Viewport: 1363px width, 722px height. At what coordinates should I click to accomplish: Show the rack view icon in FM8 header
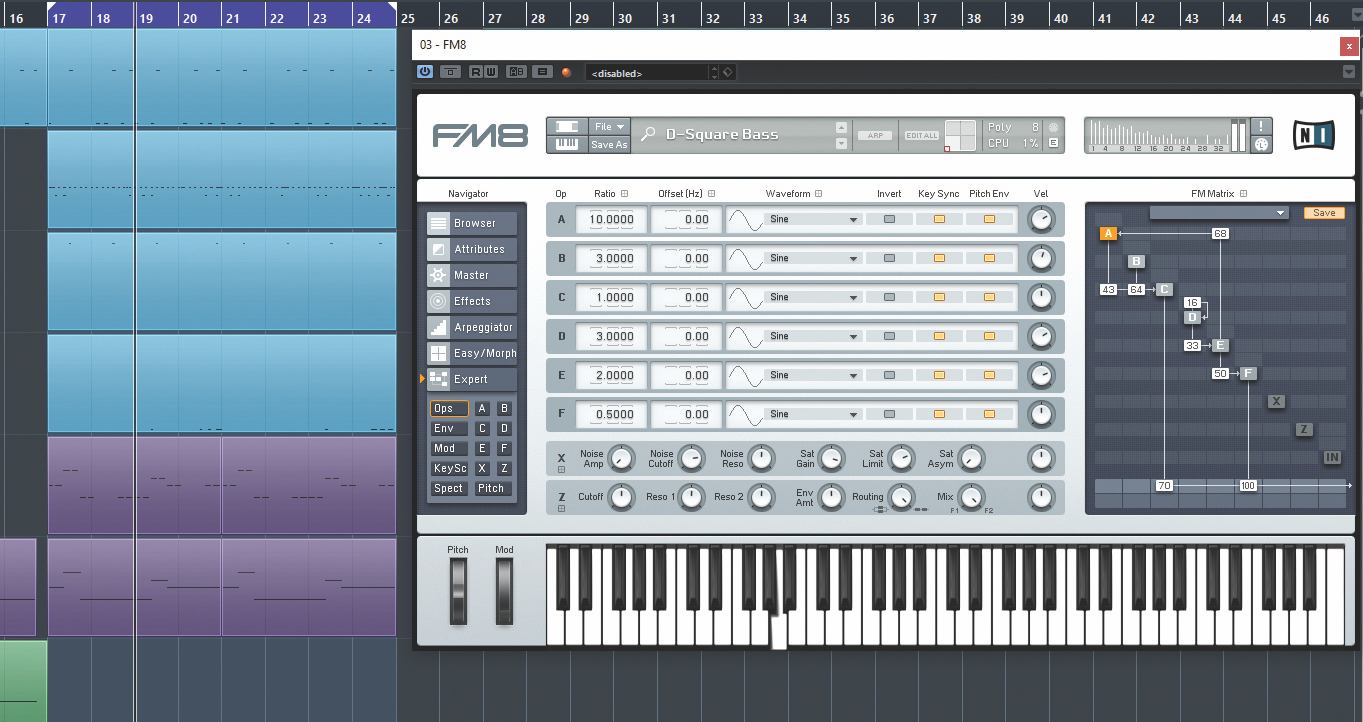567,126
